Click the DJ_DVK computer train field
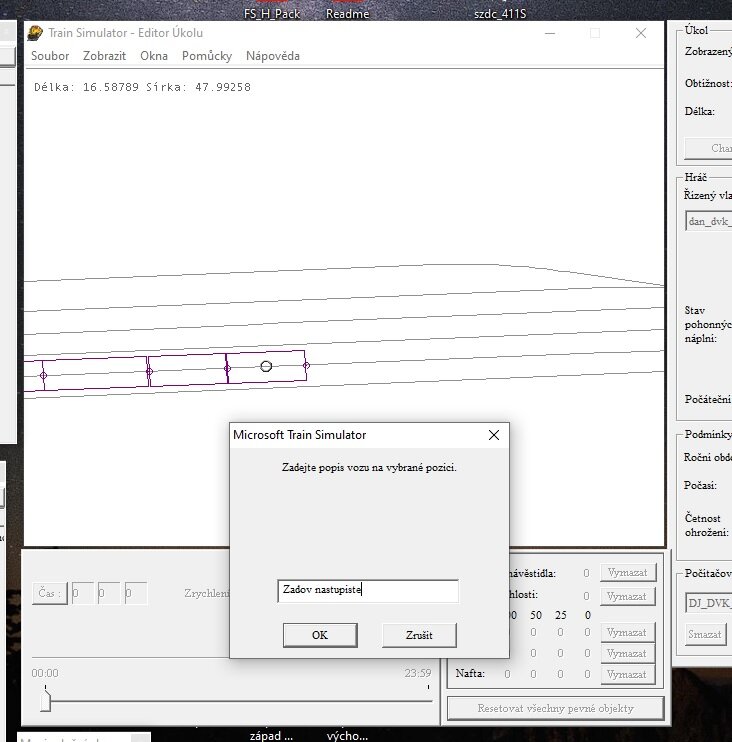The height and width of the screenshot is (742, 732). (708, 603)
